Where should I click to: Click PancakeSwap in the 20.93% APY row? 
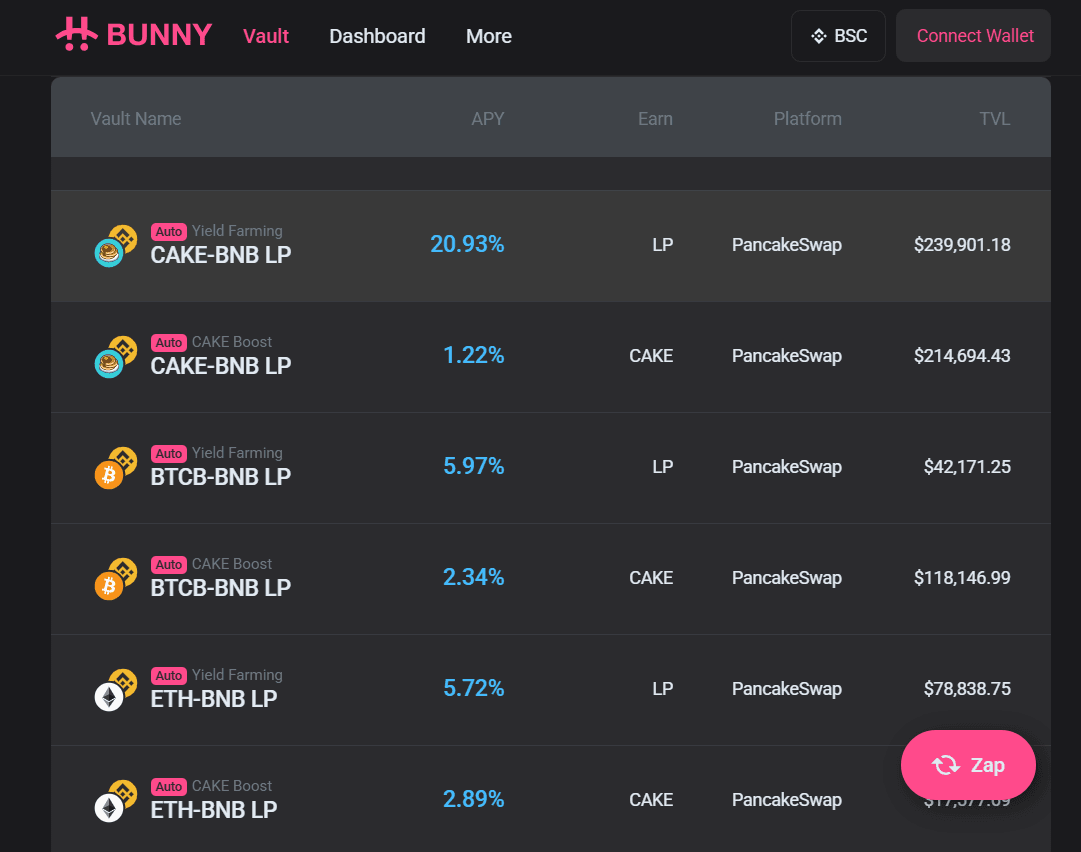coord(787,245)
